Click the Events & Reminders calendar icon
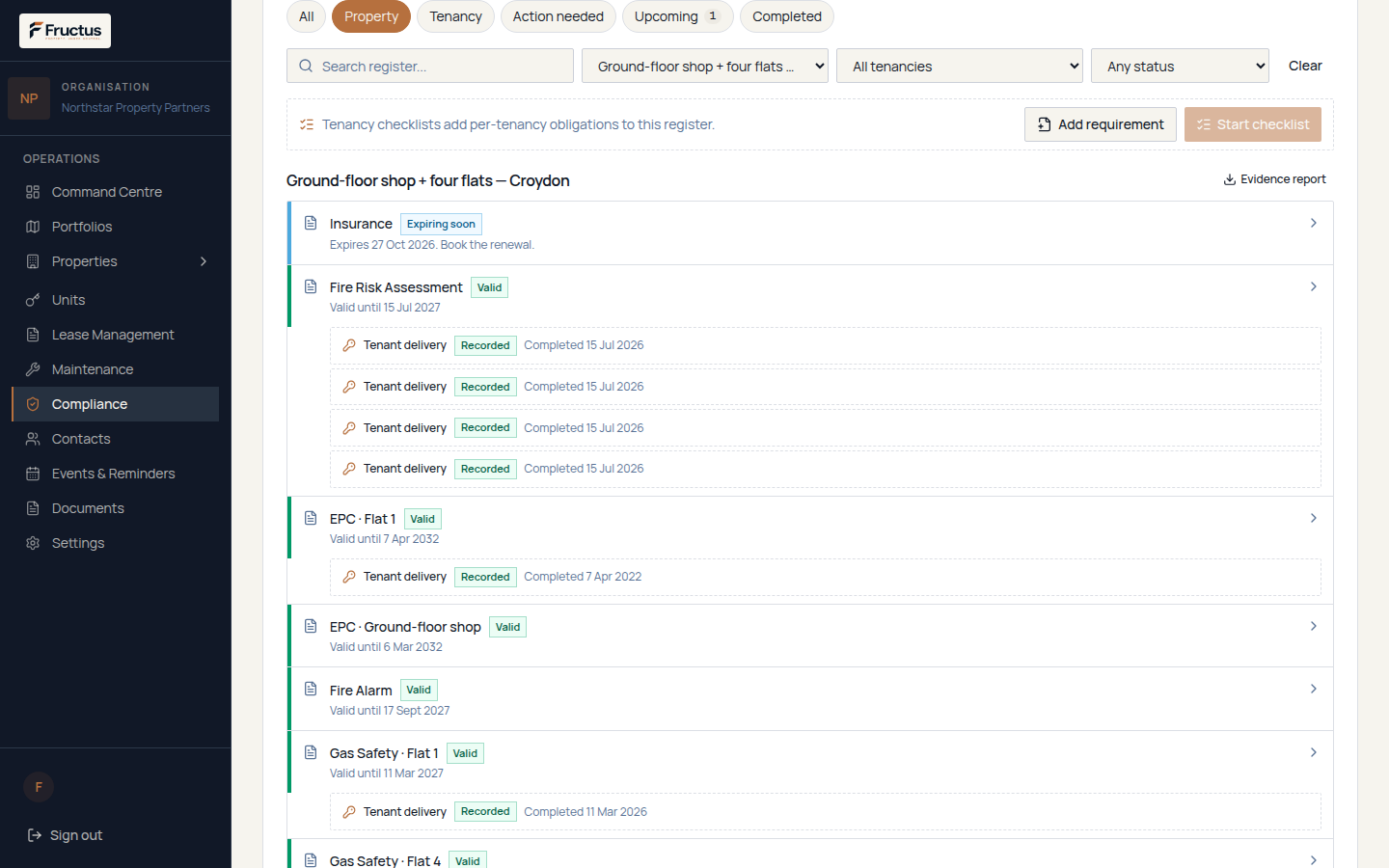 coord(33,474)
